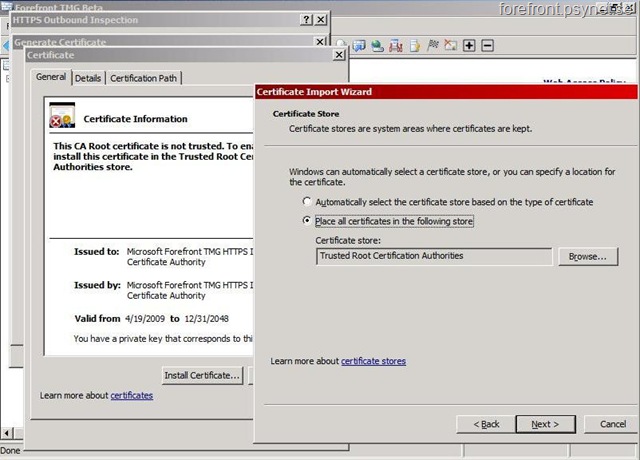Select automatically select certificate store option
Screen dimensions: 640x460
[x=307, y=202]
